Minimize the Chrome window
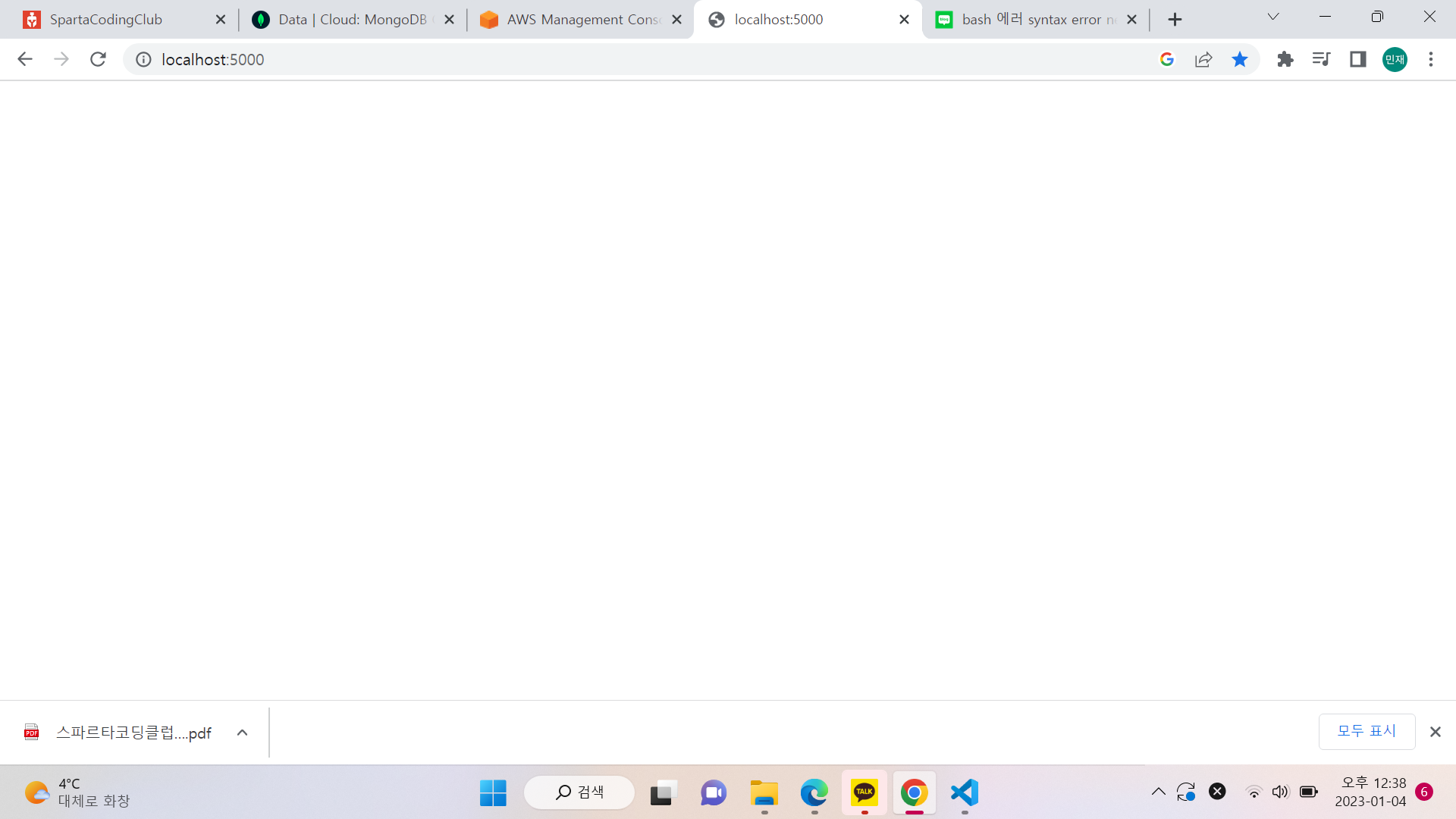The width and height of the screenshot is (1456, 819). 1326,17
